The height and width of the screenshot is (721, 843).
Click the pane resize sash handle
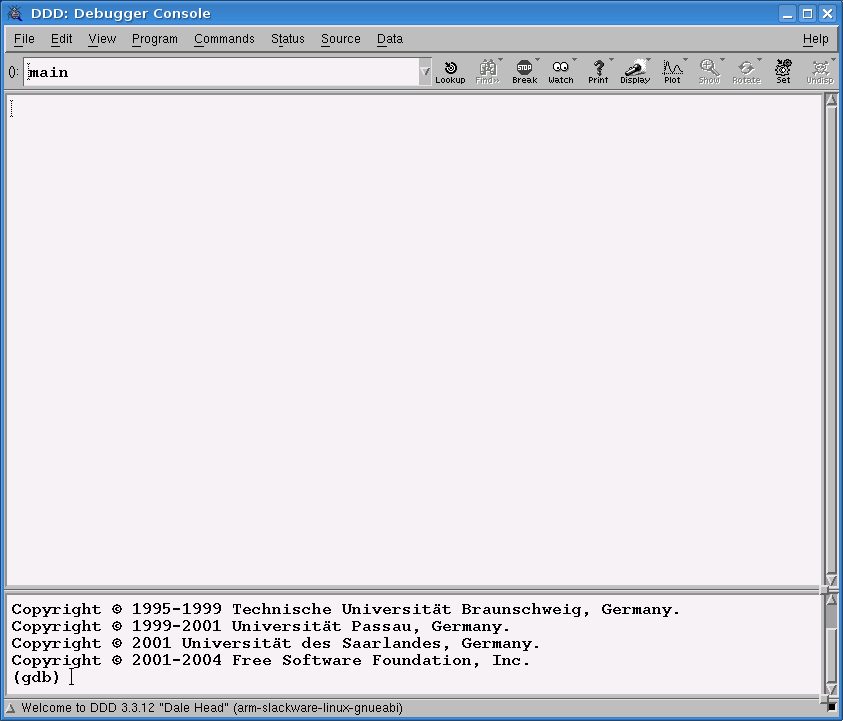coord(824,590)
